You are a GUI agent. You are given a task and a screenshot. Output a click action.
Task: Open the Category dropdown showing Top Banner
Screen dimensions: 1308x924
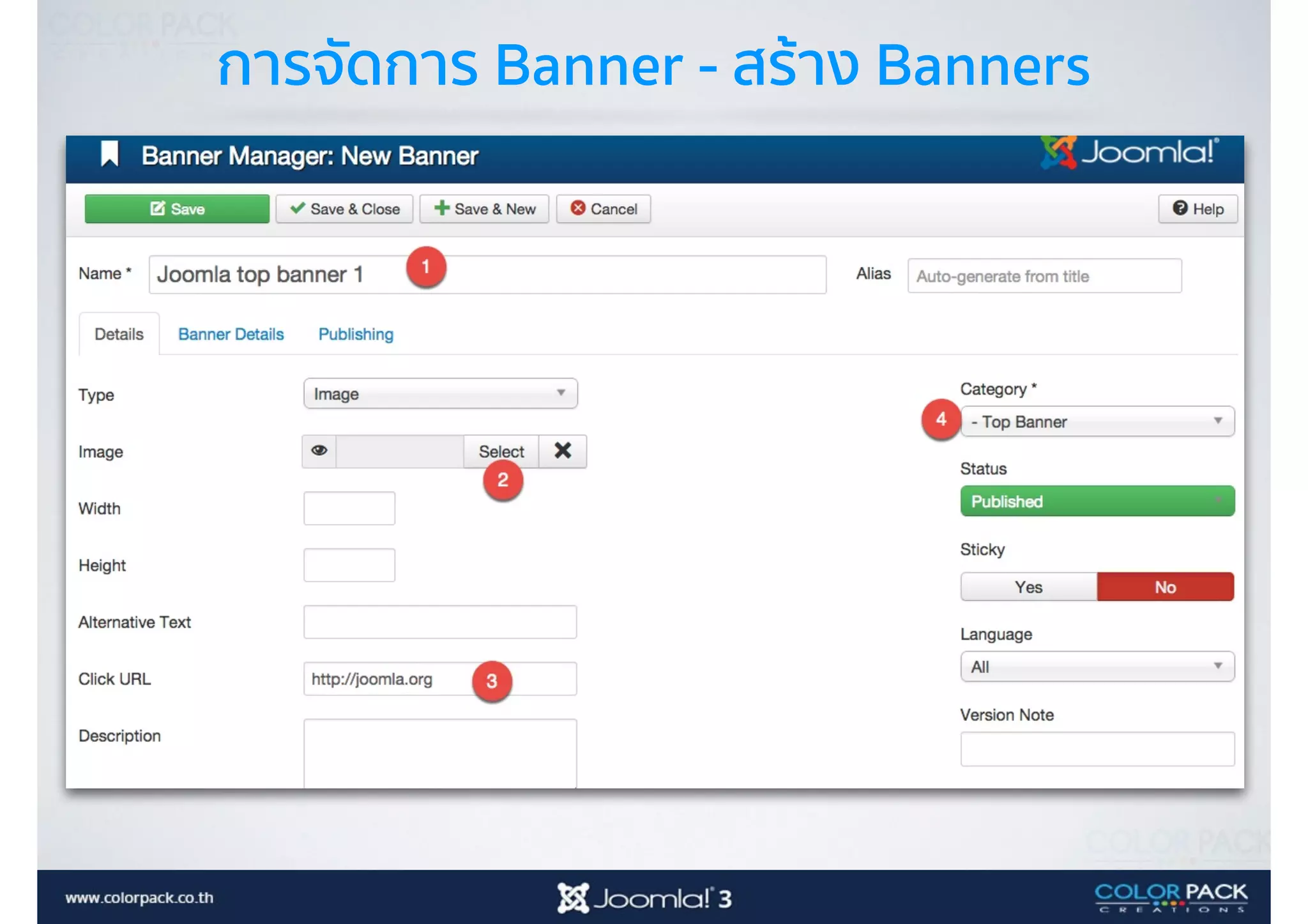(x=1097, y=421)
